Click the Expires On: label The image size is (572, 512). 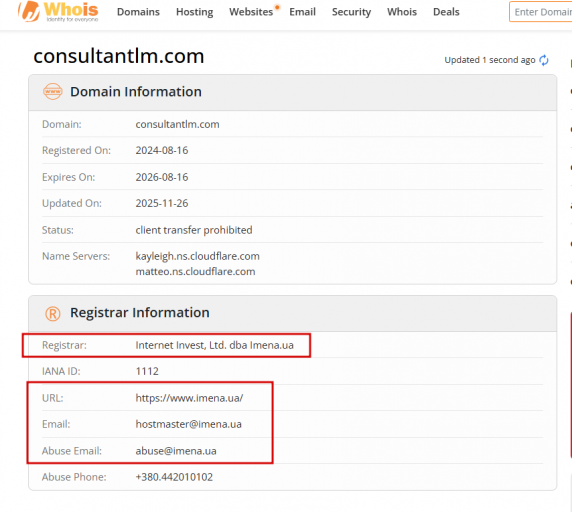point(68,177)
